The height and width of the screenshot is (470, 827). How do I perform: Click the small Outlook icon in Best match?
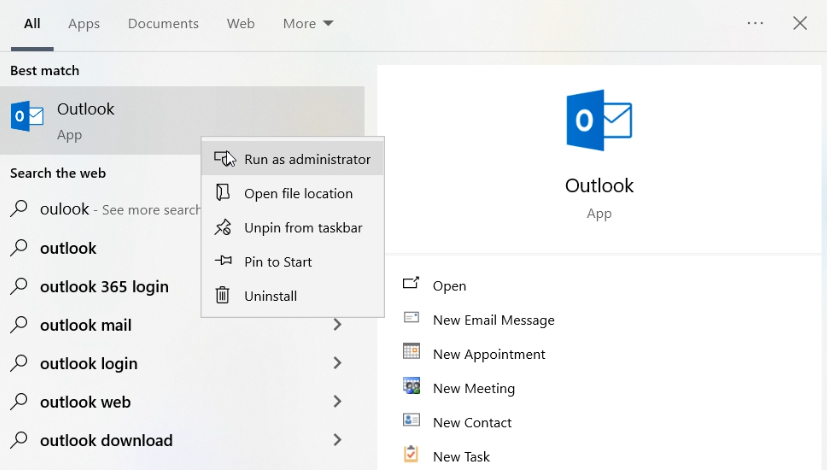click(x=27, y=116)
